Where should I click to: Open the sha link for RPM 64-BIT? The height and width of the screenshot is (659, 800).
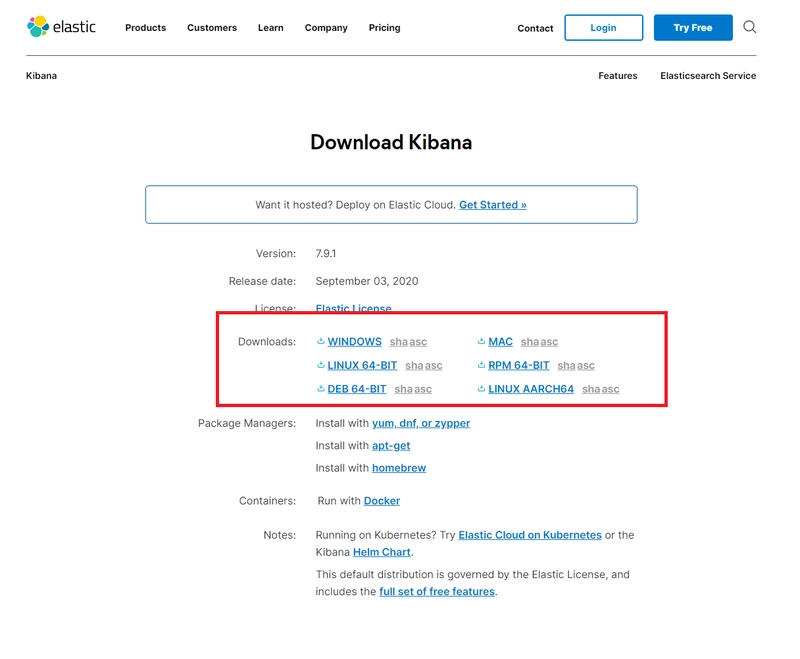click(566, 366)
